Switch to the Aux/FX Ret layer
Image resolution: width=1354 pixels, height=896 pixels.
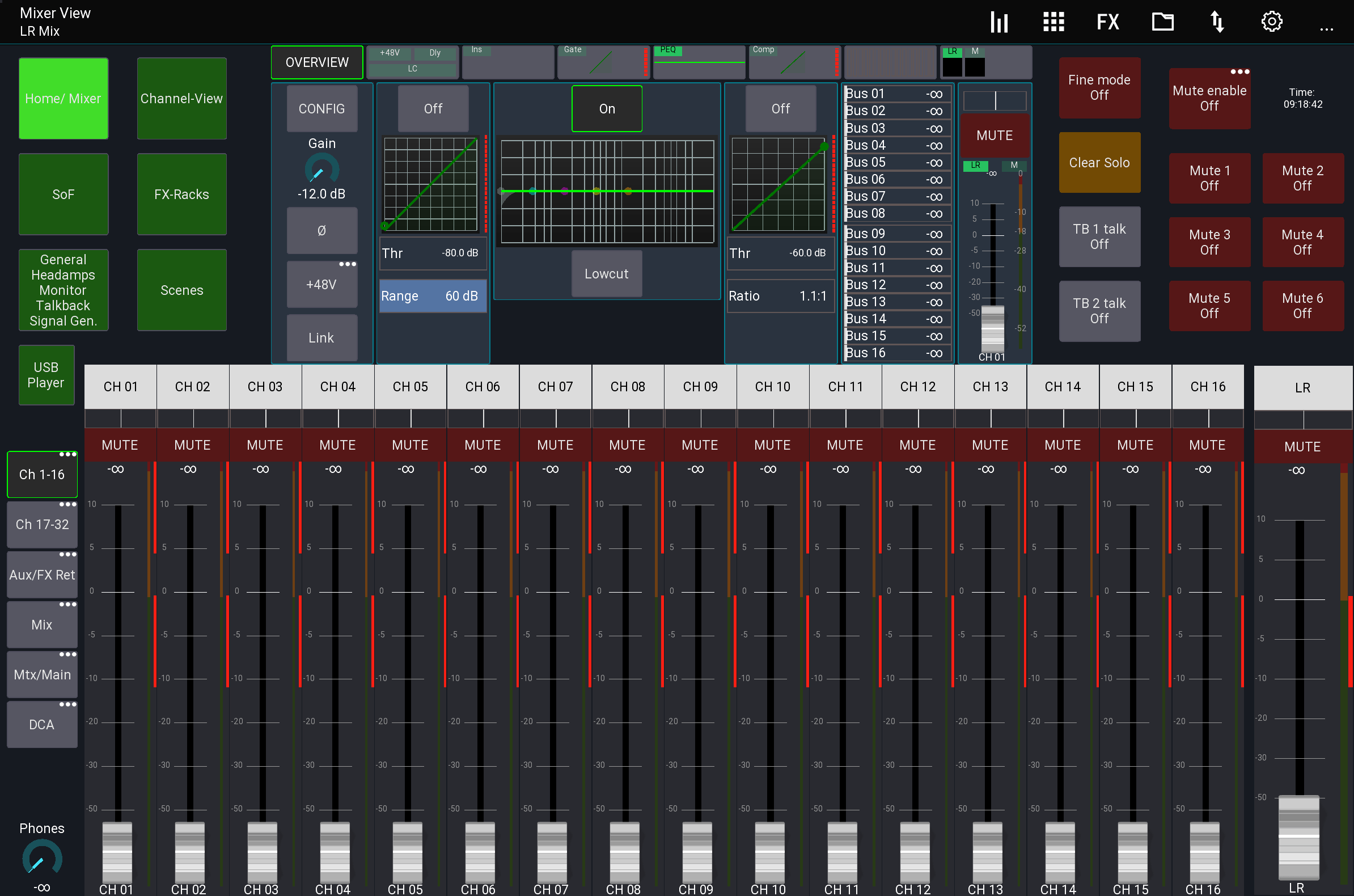click(42, 574)
